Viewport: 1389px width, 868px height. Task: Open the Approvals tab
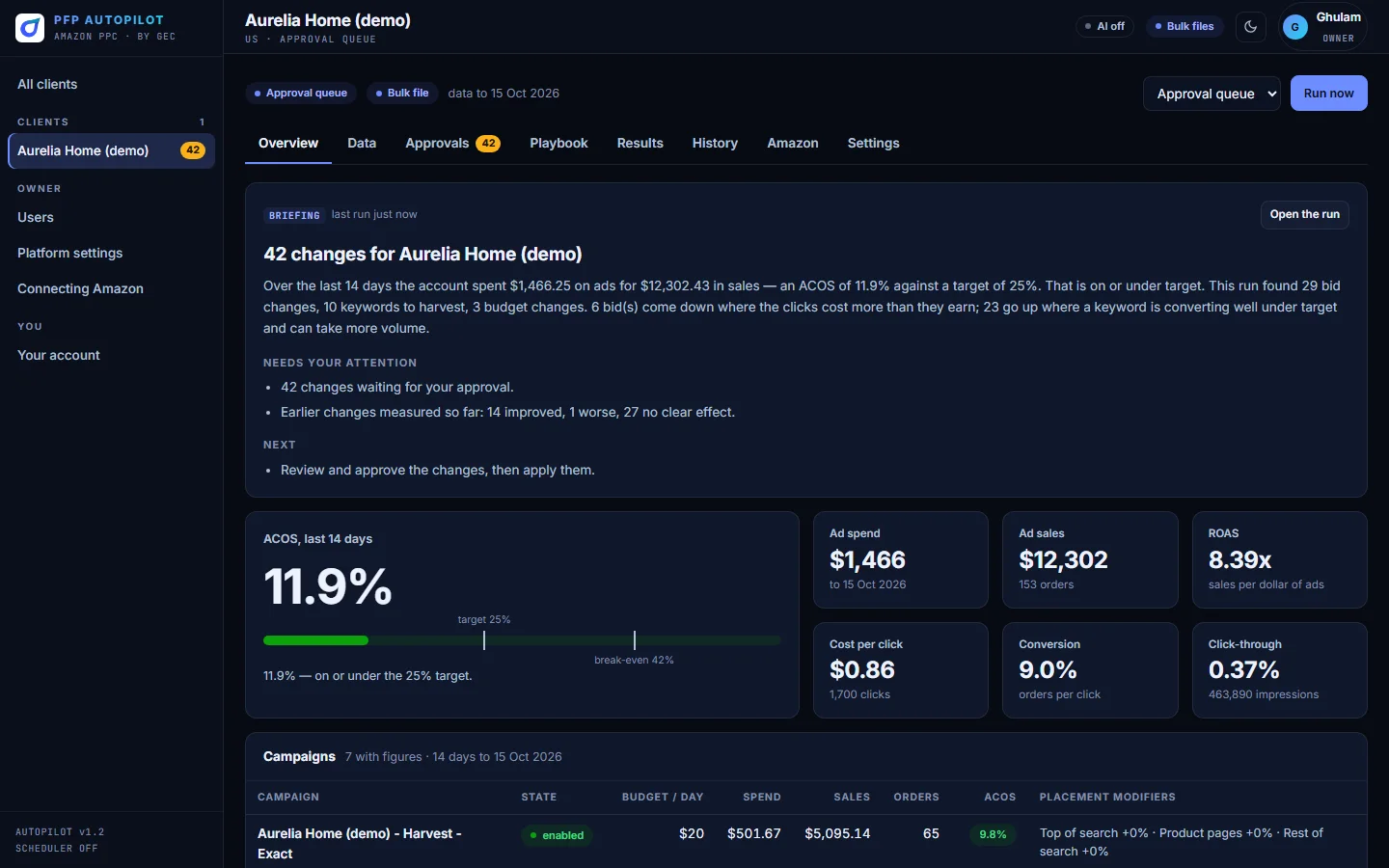point(452,143)
